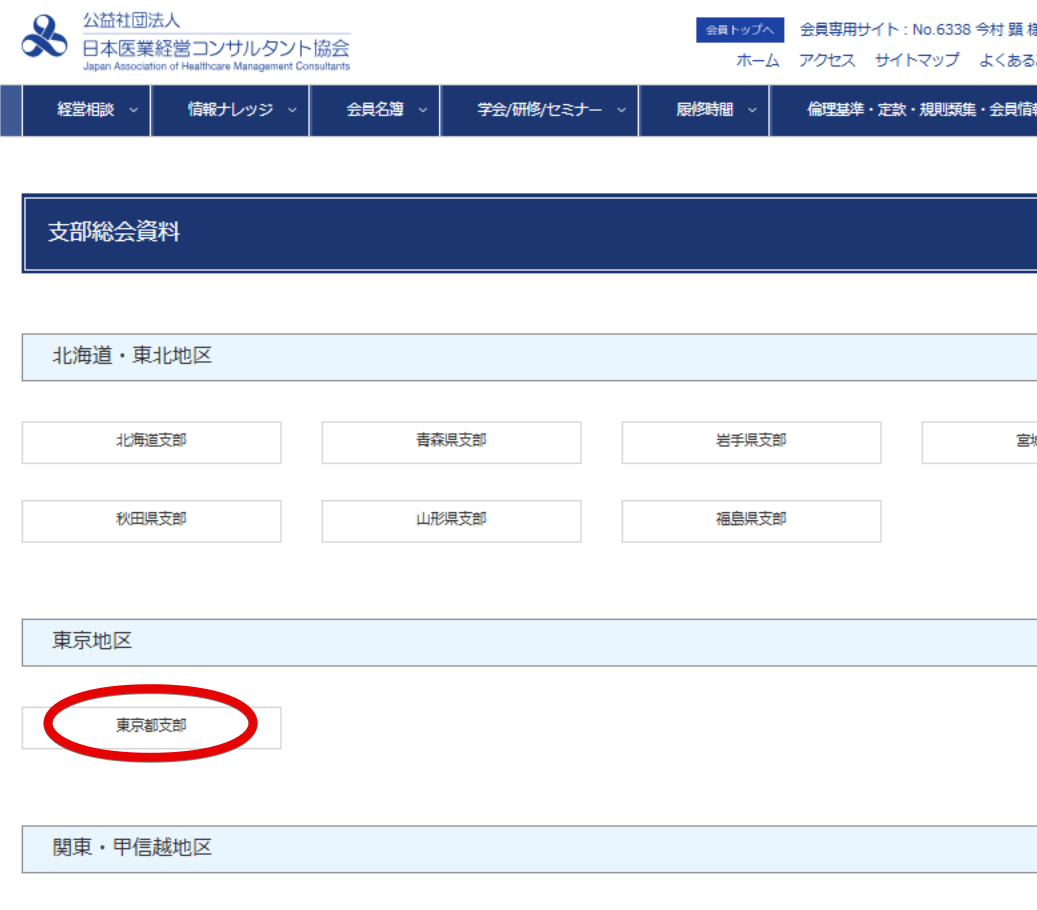Select the 学会/研修/セミナー menu item
This screenshot has width=1037, height=910.
tap(540, 111)
